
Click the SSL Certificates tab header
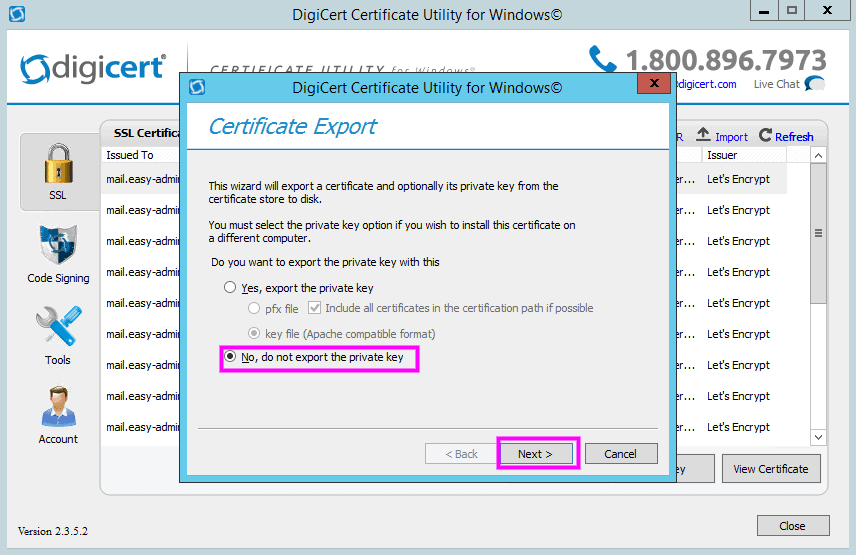146,133
